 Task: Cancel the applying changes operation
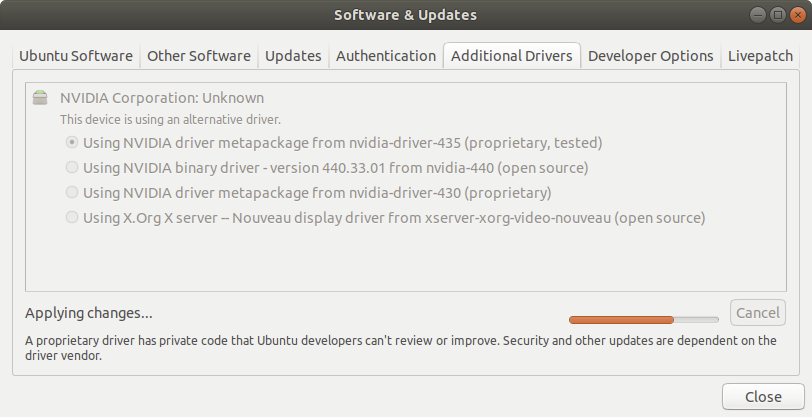click(758, 313)
